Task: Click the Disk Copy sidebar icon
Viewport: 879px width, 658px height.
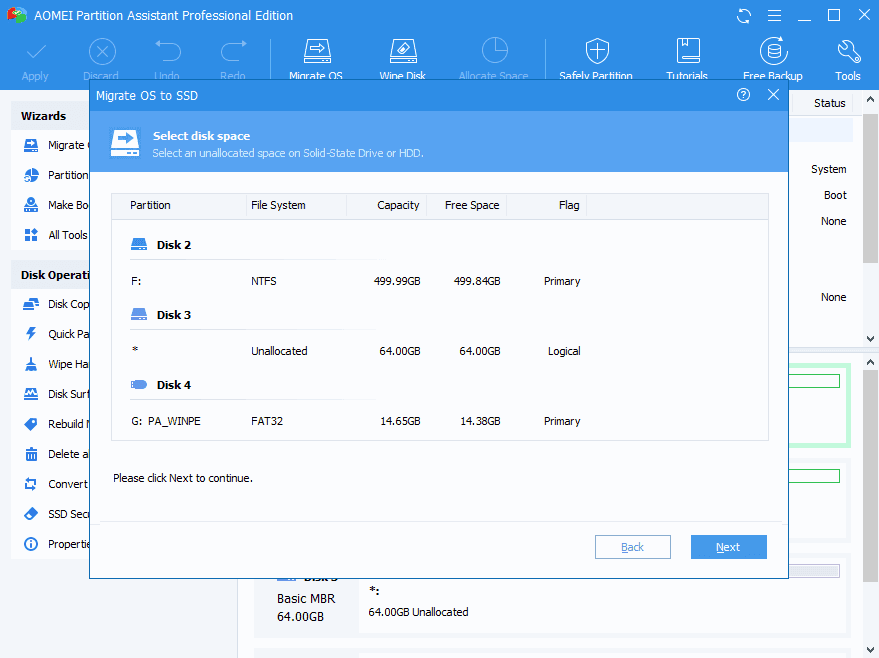Action: click(x=31, y=304)
